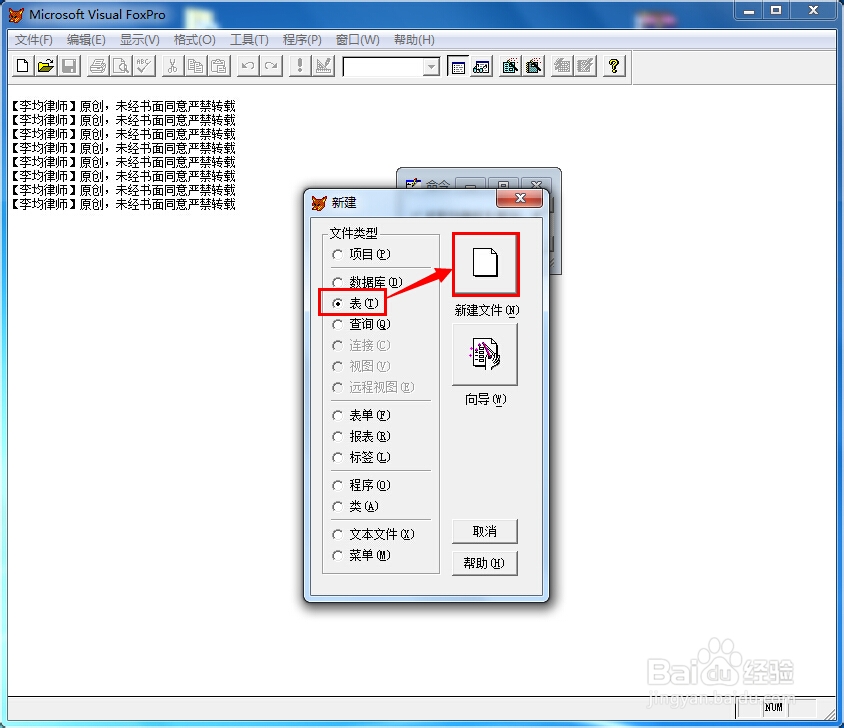
Task: Select the 表单(F) radio button
Action: (337, 416)
